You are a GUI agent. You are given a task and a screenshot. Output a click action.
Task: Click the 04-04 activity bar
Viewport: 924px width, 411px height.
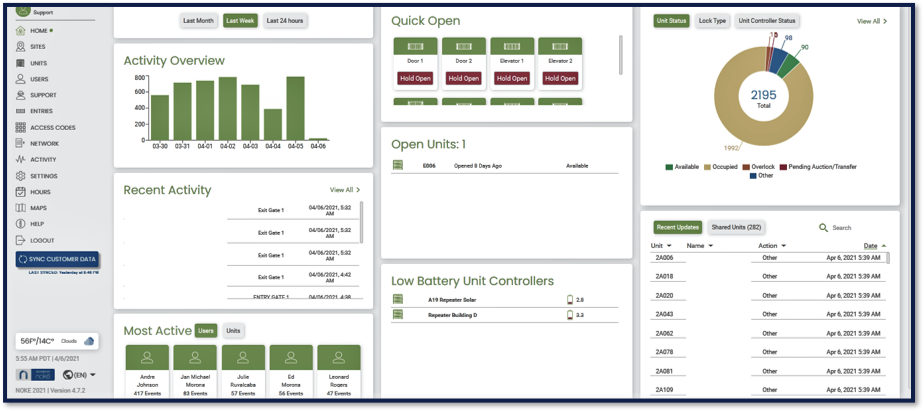273,124
